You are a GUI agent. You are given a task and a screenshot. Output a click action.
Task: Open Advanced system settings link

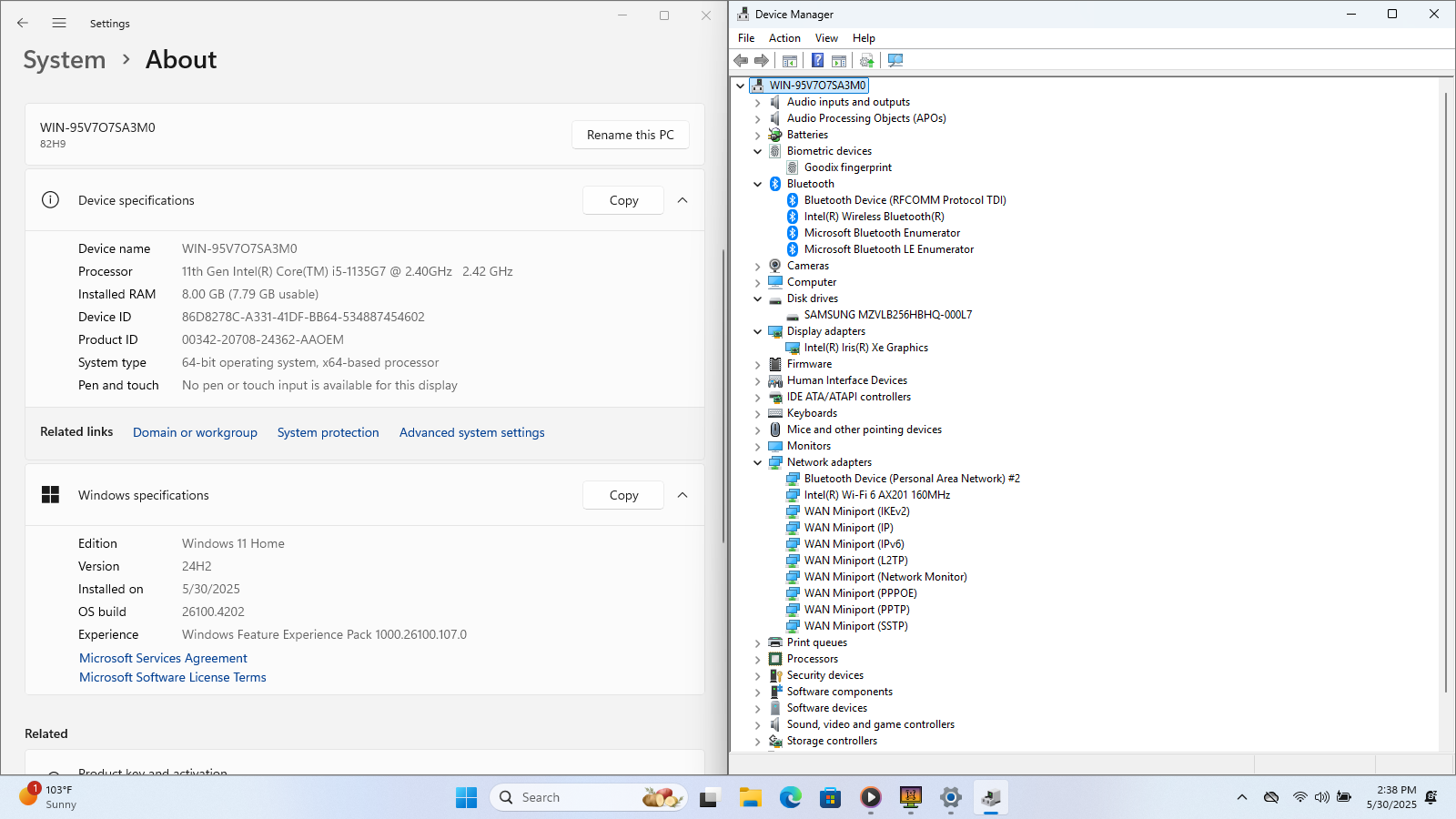coord(471,432)
